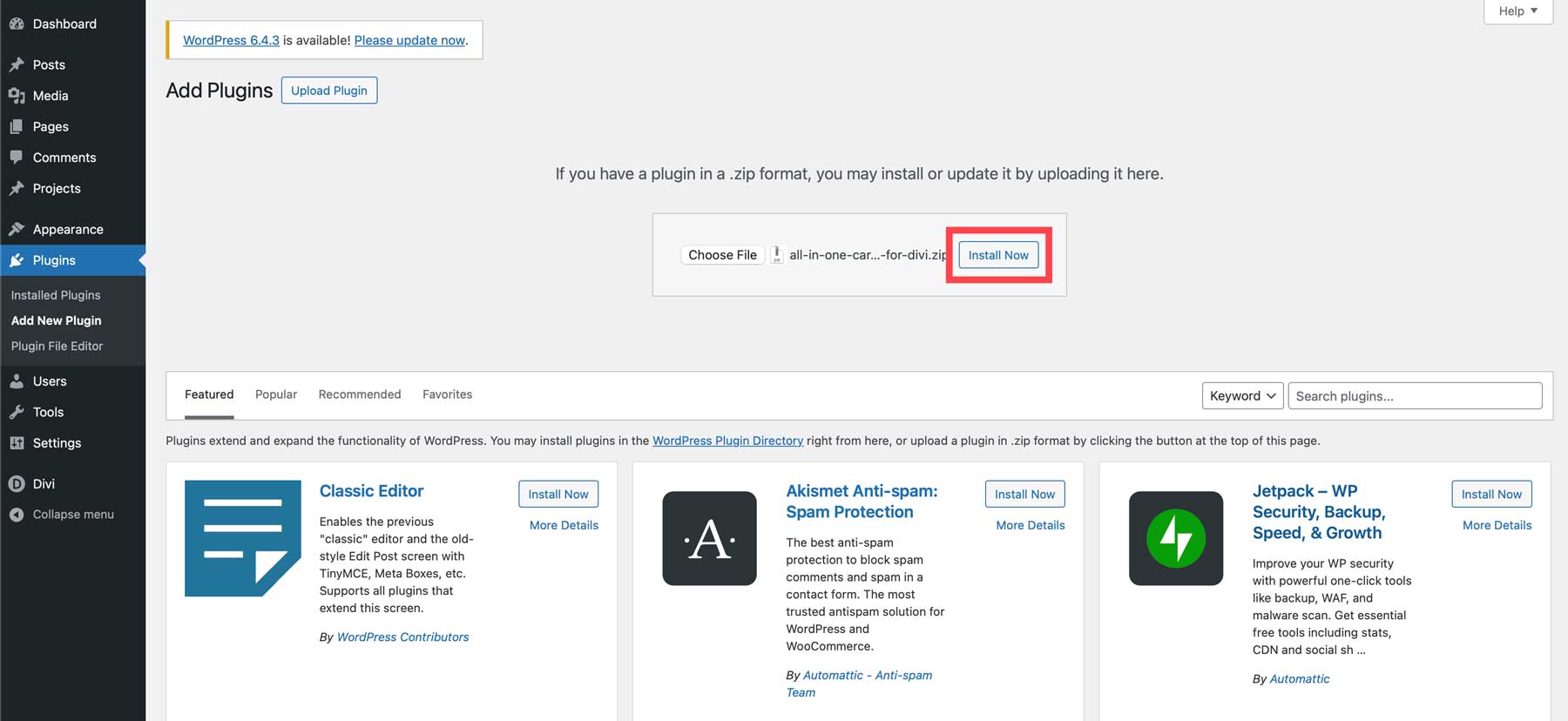Open Installed Plugins submenu item
Screen dimensions: 1568x721
(x=56, y=295)
